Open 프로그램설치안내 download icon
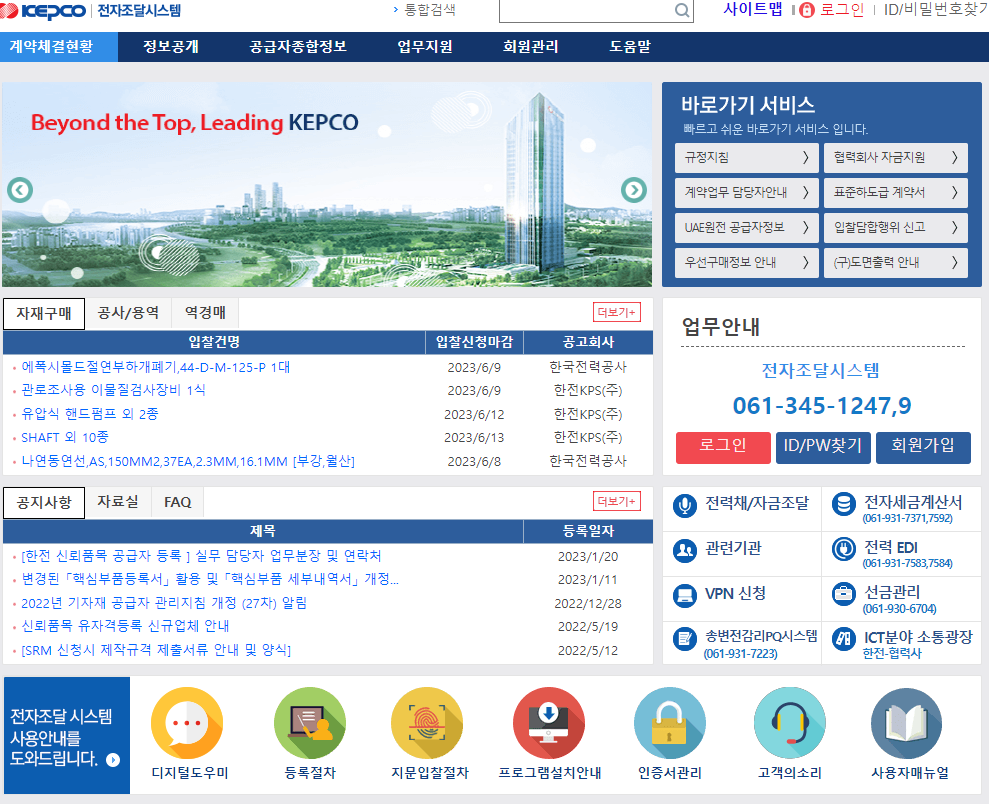This screenshot has height=804, width=989. pyautogui.click(x=549, y=723)
